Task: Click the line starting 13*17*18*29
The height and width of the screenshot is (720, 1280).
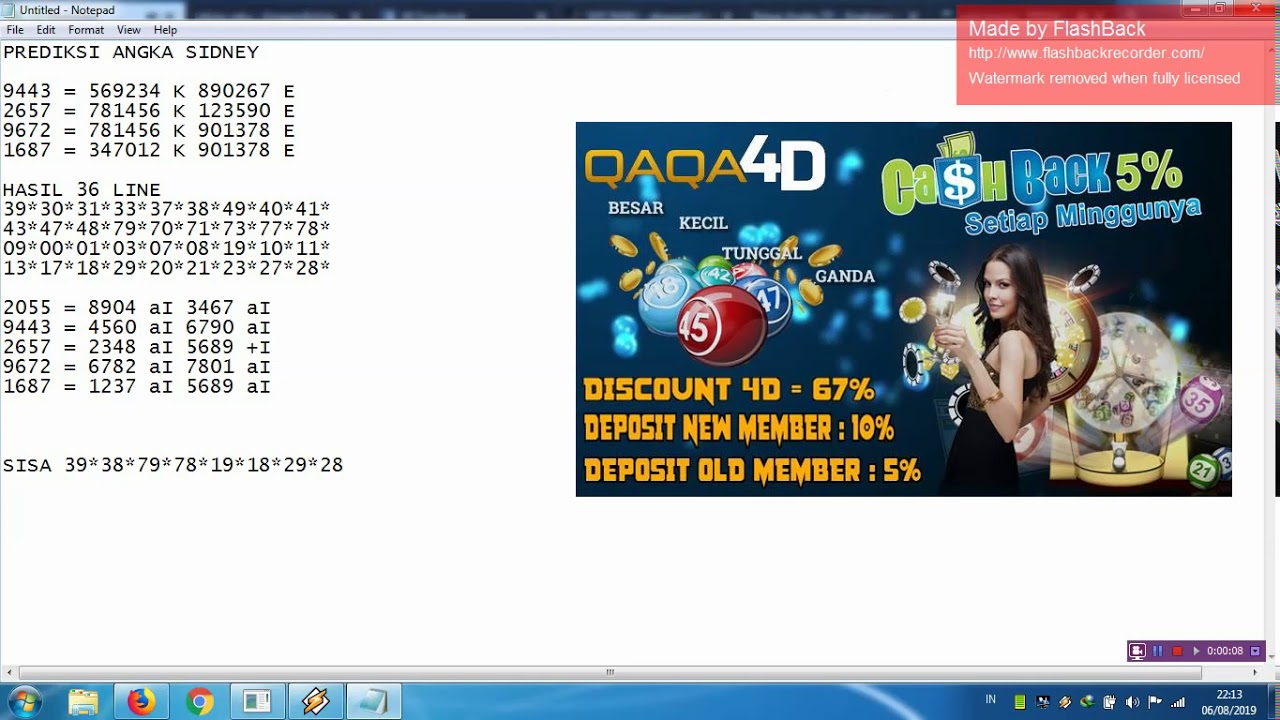Action: point(167,268)
